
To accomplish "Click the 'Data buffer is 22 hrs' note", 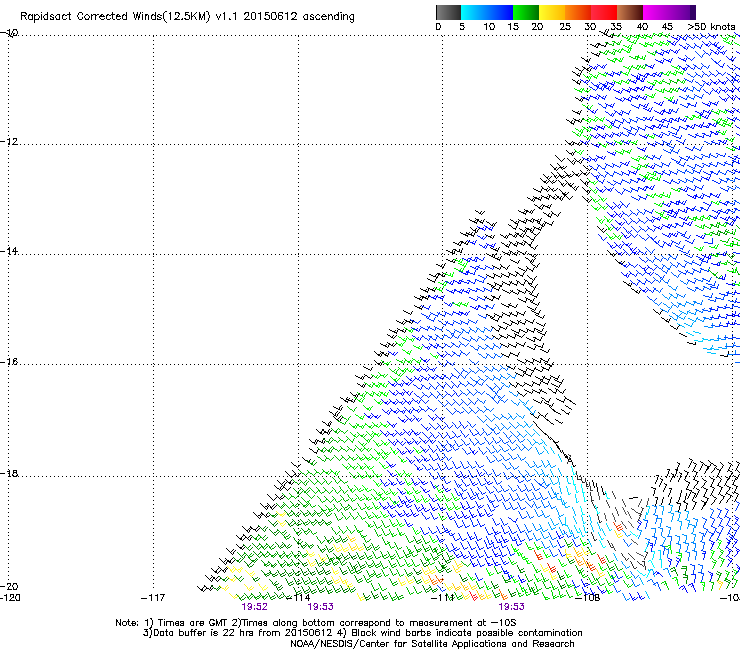I will tap(239, 633).
